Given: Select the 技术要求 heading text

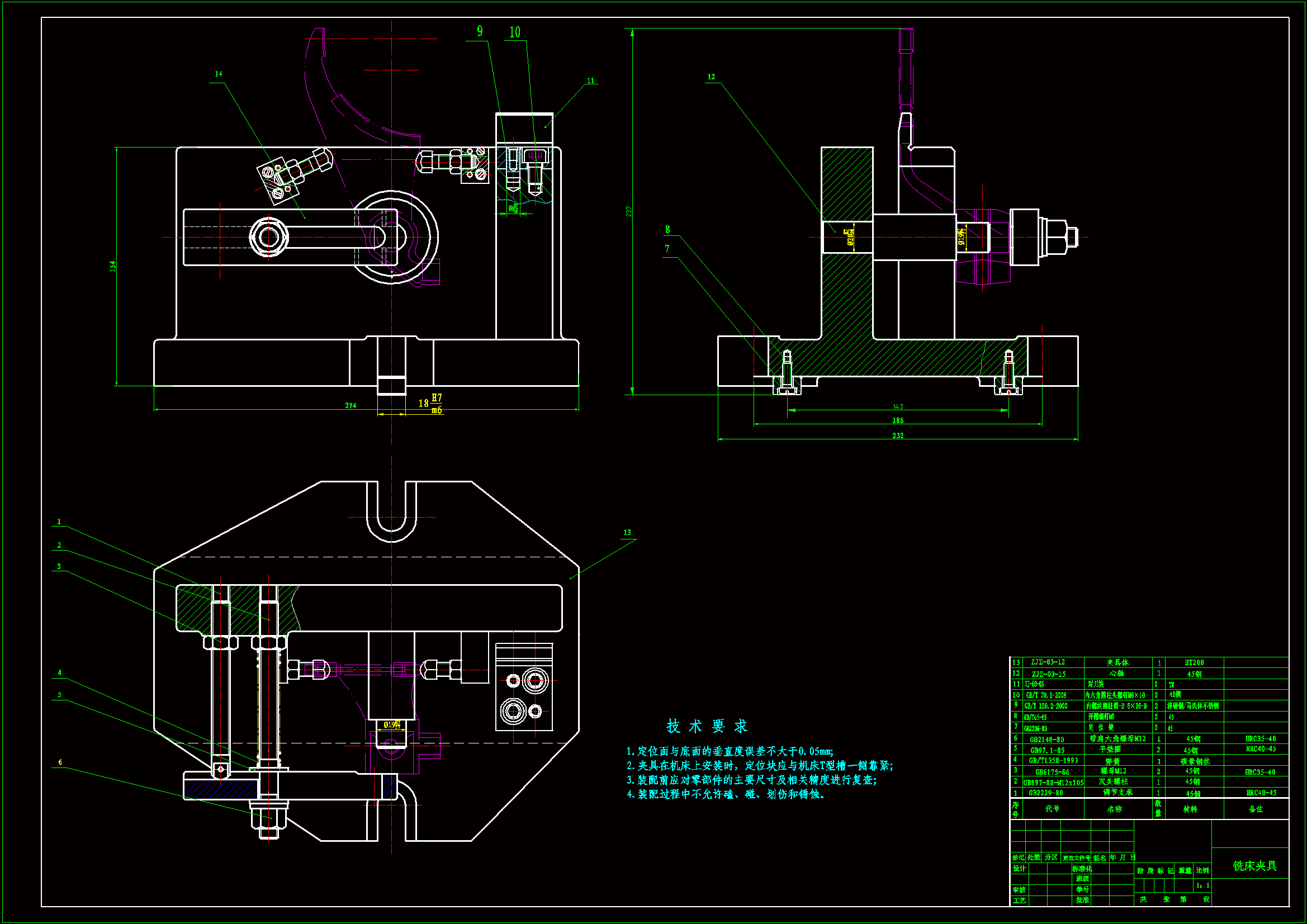Looking at the screenshot, I should (x=707, y=726).
